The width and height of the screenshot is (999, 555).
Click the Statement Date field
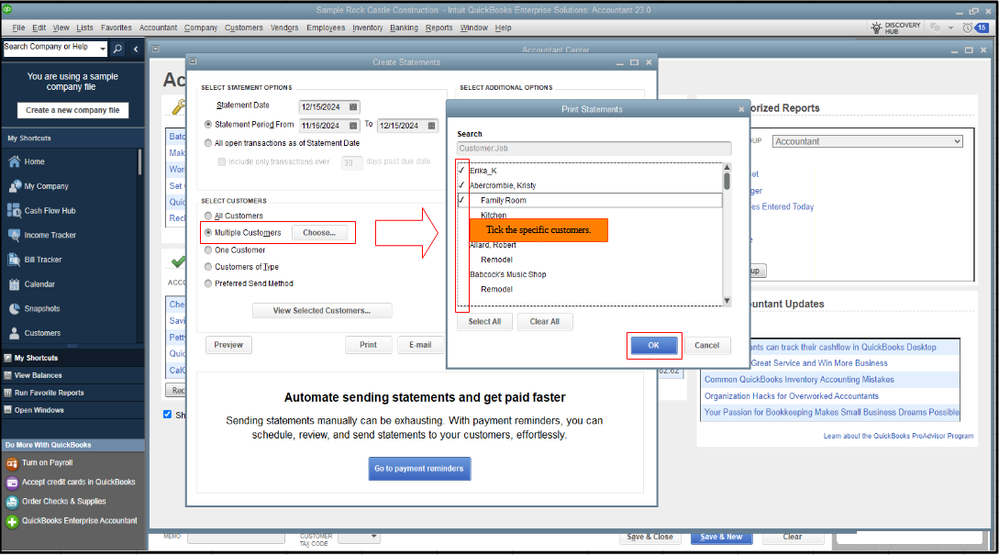[322, 107]
